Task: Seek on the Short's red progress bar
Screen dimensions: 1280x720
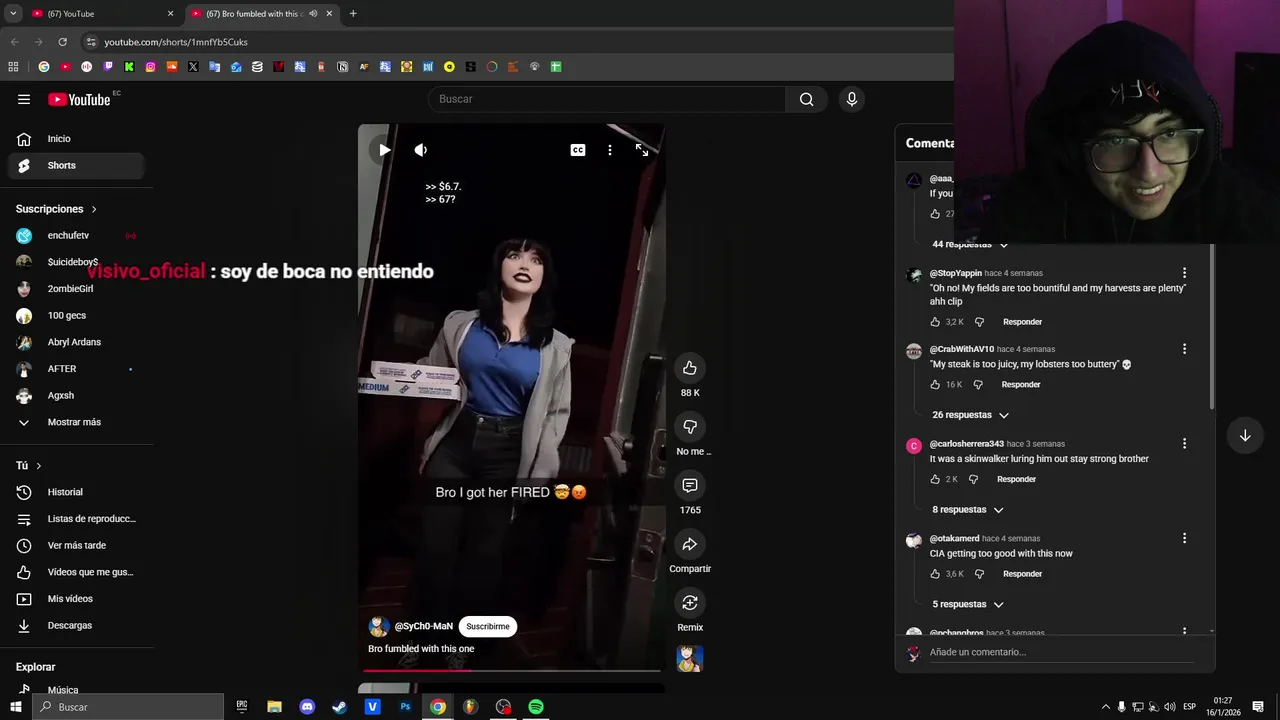Action: (x=511, y=670)
